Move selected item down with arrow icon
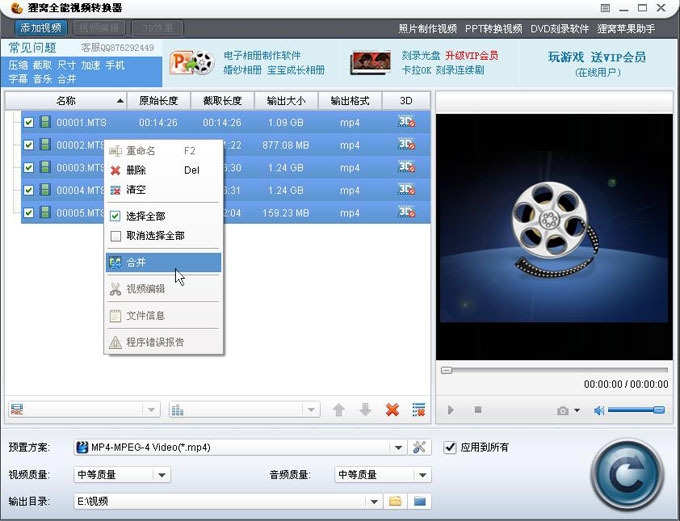The height and width of the screenshot is (521, 680). (x=365, y=410)
